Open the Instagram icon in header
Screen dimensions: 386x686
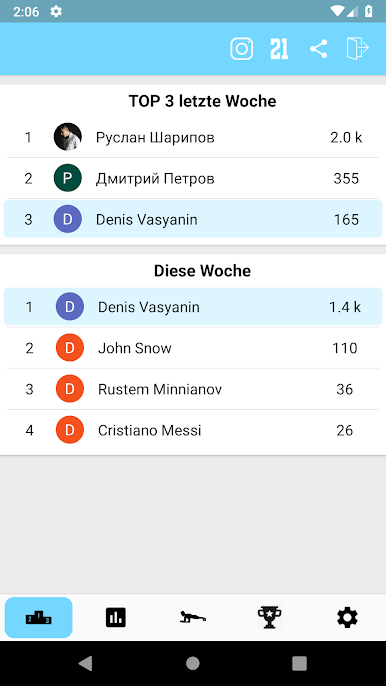tap(242, 49)
